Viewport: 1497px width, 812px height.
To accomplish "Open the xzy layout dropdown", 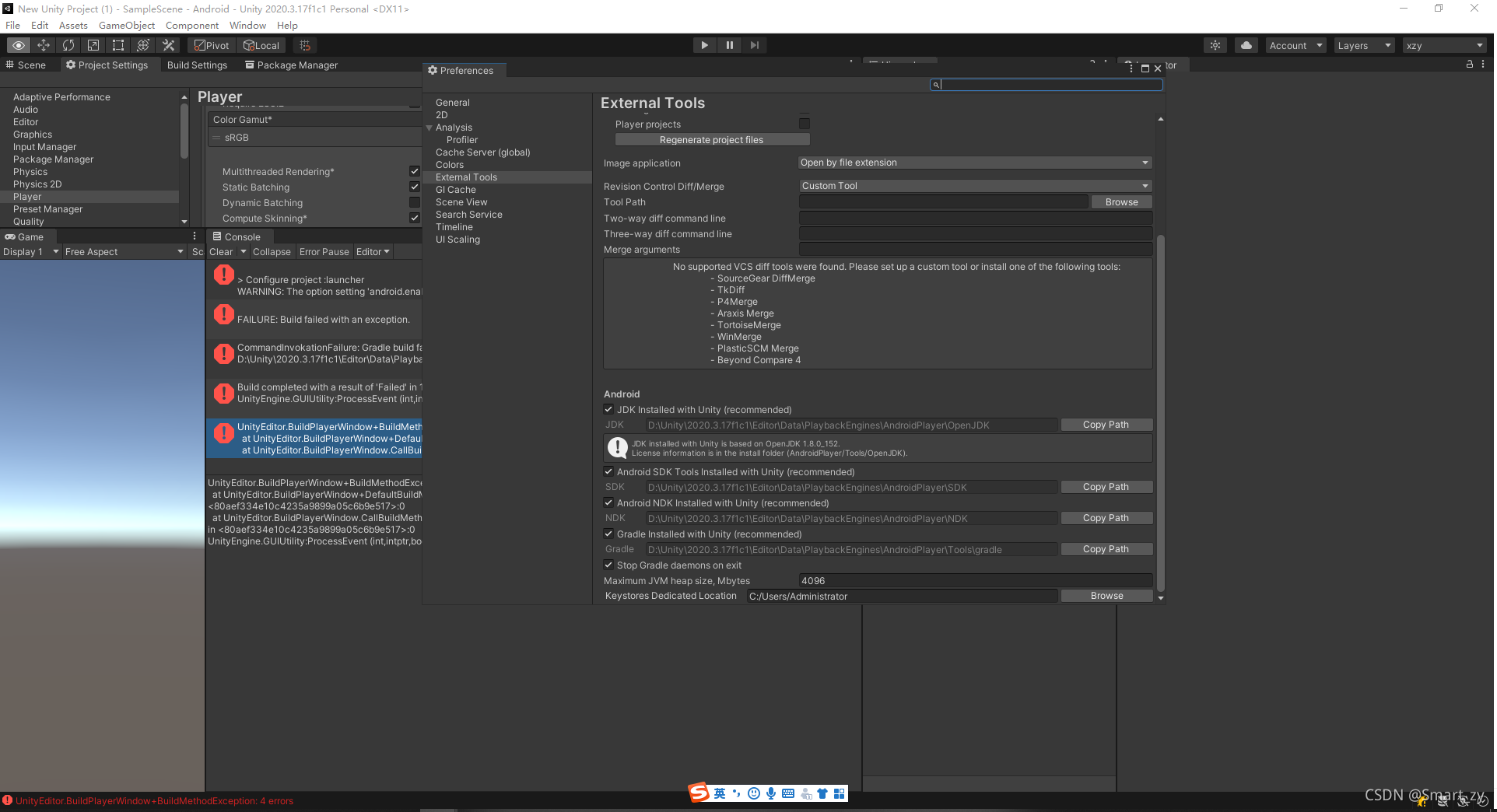I will point(1445,45).
